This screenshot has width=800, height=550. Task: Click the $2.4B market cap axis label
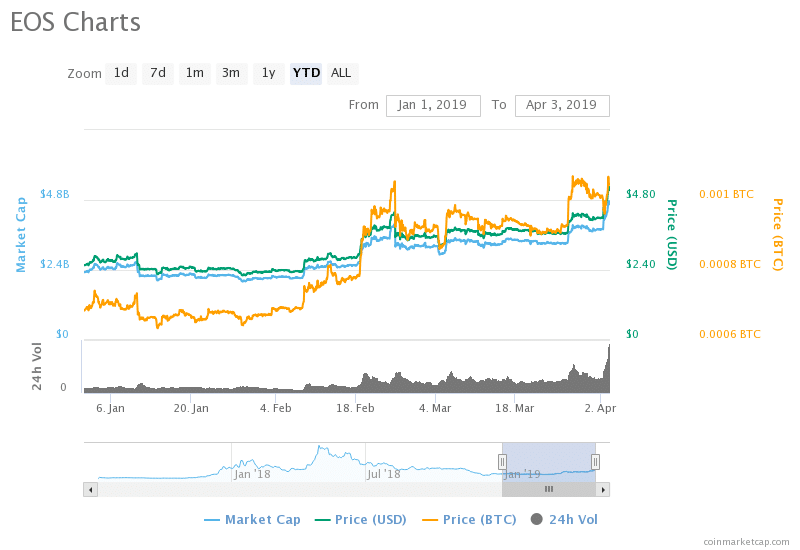[x=55, y=264]
